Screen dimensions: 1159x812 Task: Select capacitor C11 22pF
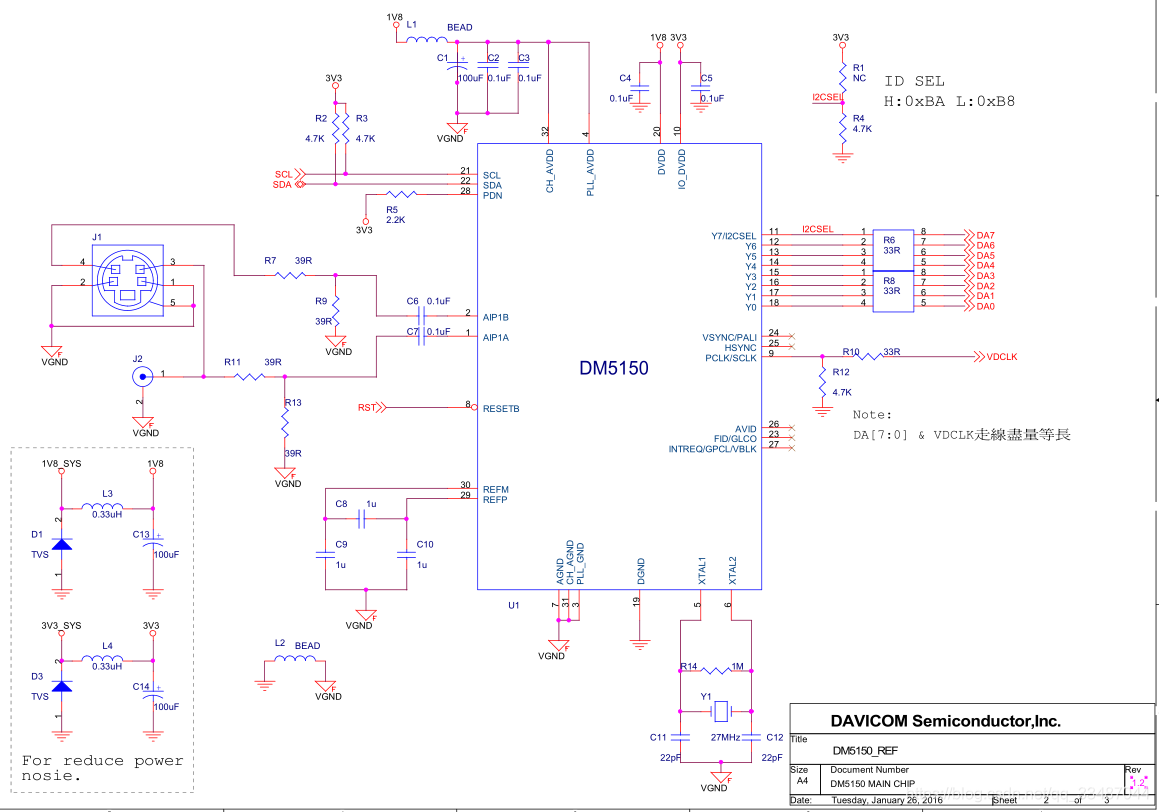[681, 737]
